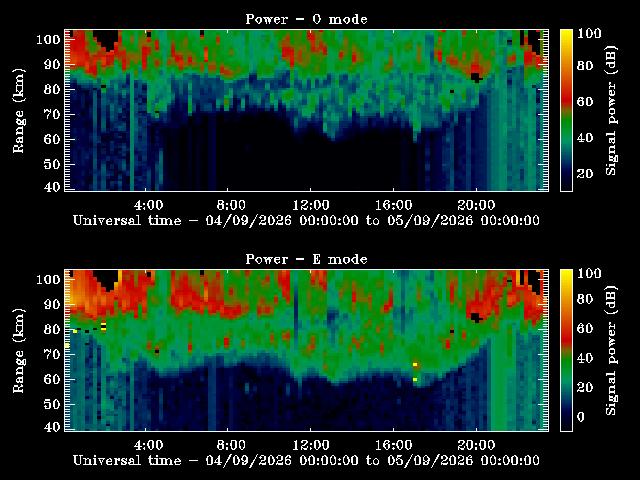Click the 40 km range tick on the E mode plot
Screen dimensions: 640x480
(52, 427)
